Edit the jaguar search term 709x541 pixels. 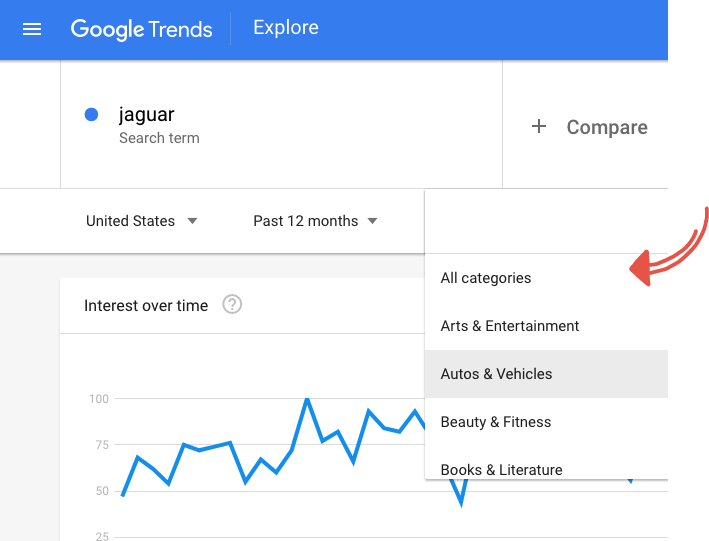[x=147, y=115]
